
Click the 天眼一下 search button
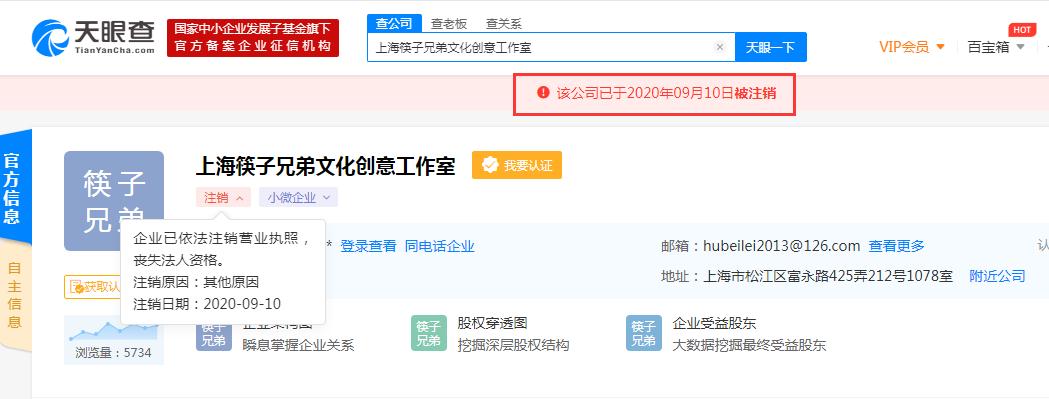coord(771,48)
